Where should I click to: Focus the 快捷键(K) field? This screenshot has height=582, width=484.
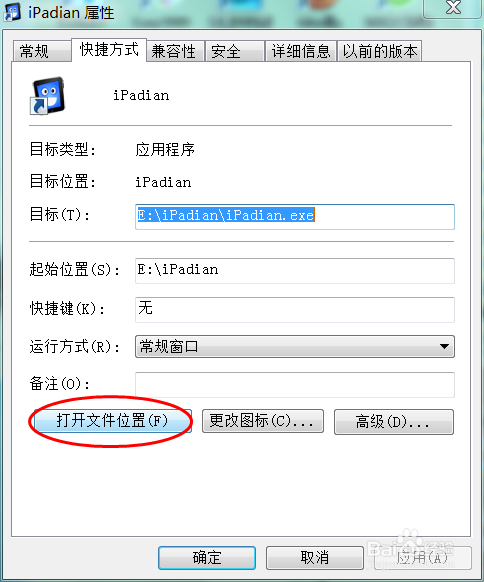pos(295,310)
